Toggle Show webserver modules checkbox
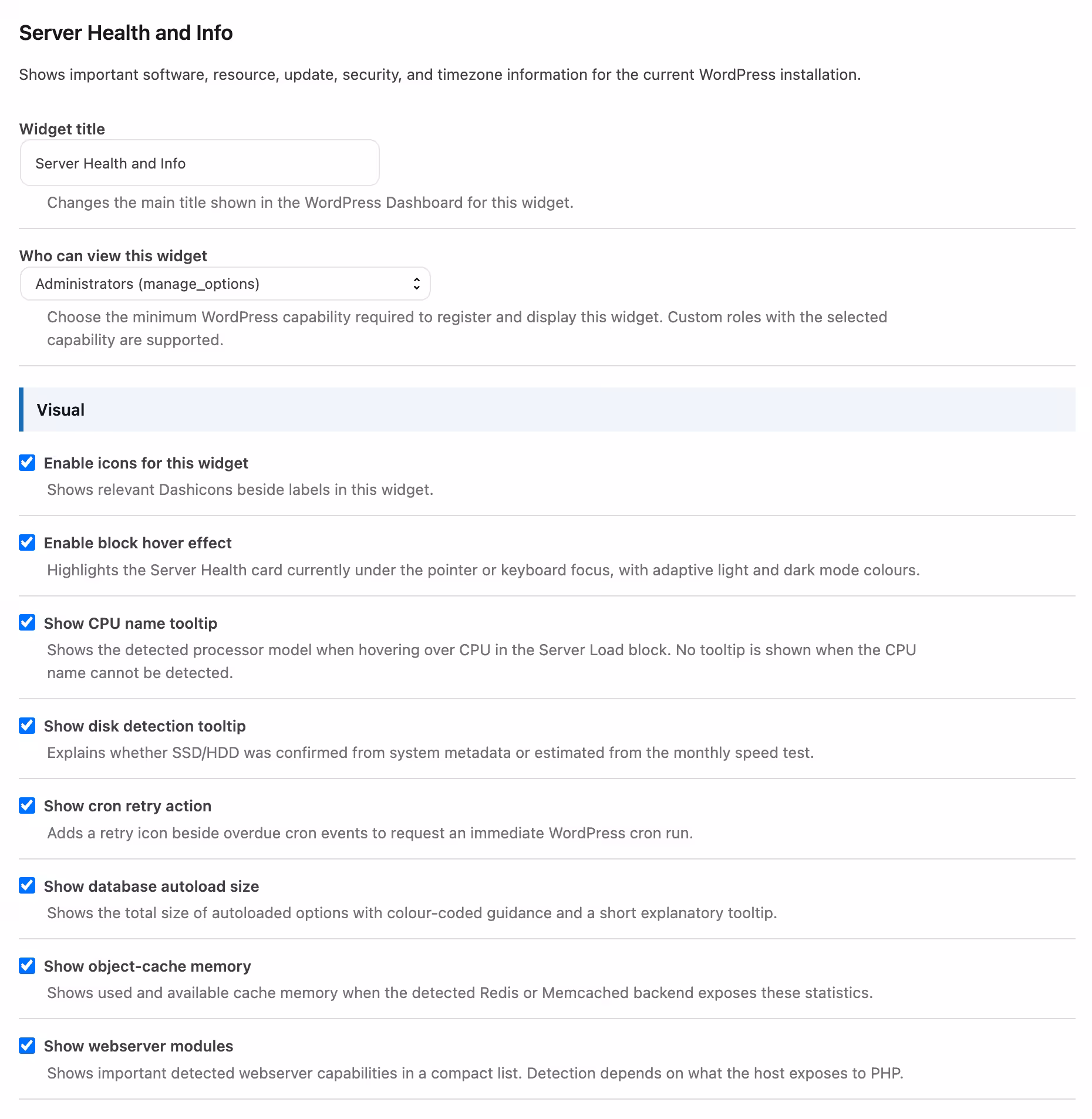The width and height of the screenshot is (1092, 1119). point(27,1046)
